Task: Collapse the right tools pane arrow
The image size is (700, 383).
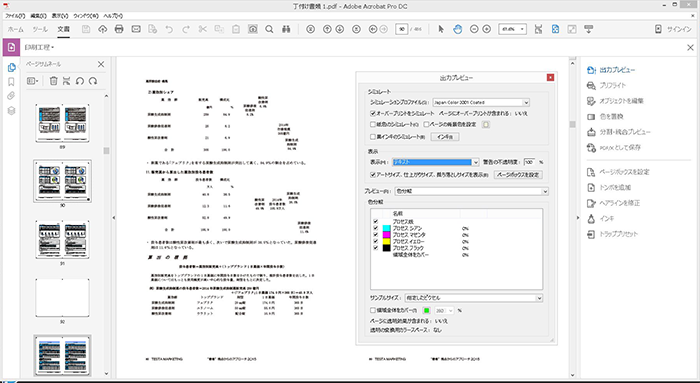Action: click(x=578, y=218)
